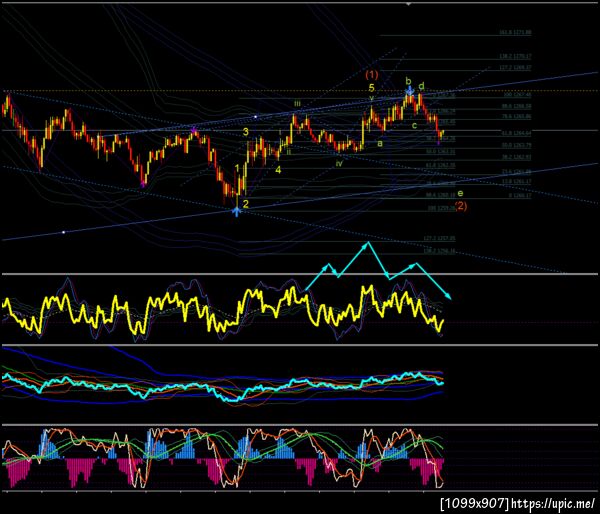Select the thick cyan indicator line
600x514 pixels.
(x=222, y=386)
